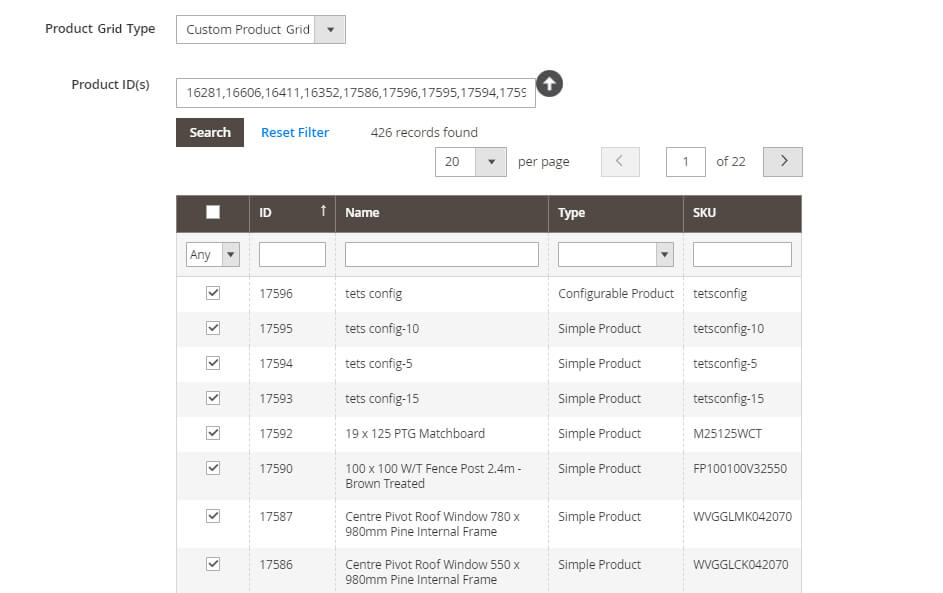Focus the current page number field
943x593 pixels.
686,162
